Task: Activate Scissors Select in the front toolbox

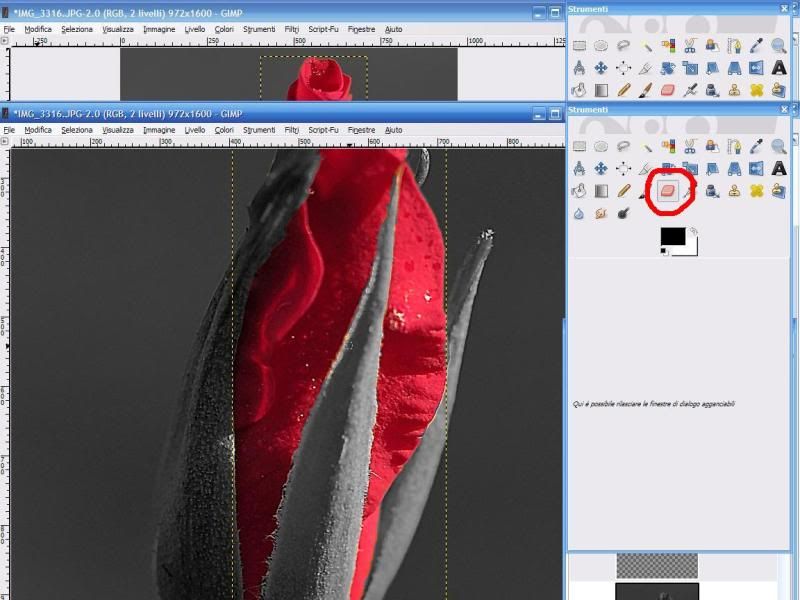Action: click(x=690, y=147)
